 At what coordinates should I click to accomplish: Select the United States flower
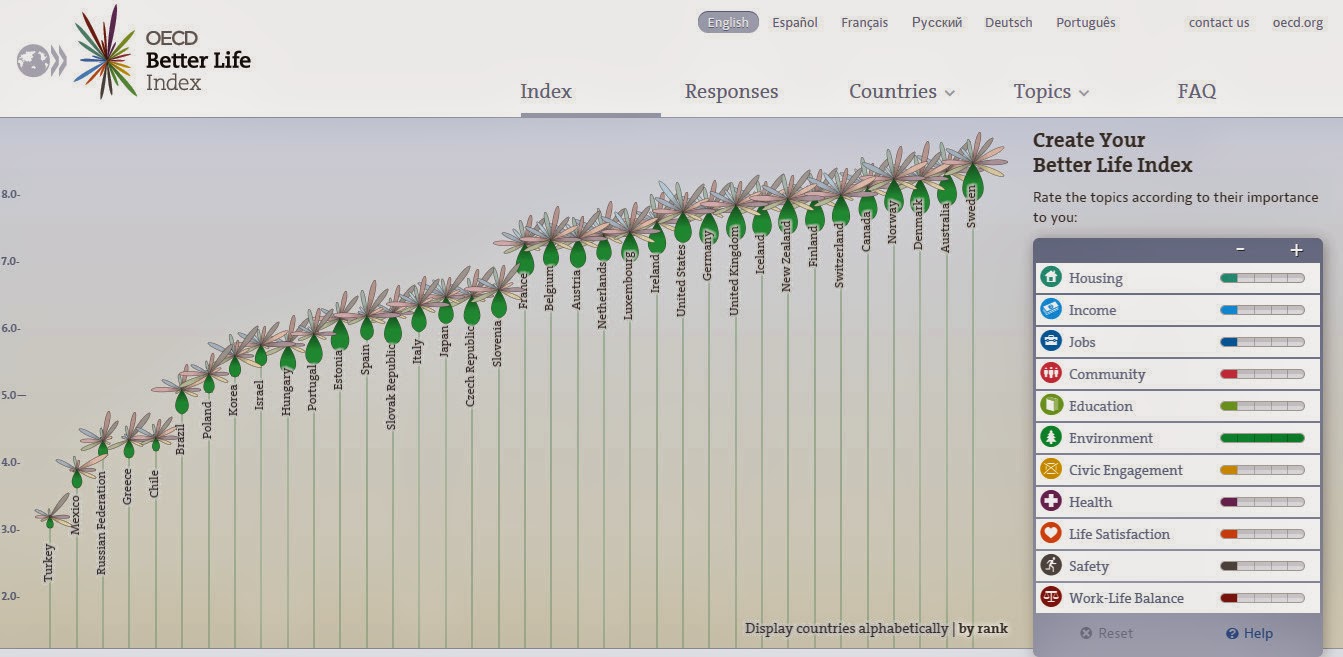pyautogui.click(x=682, y=214)
